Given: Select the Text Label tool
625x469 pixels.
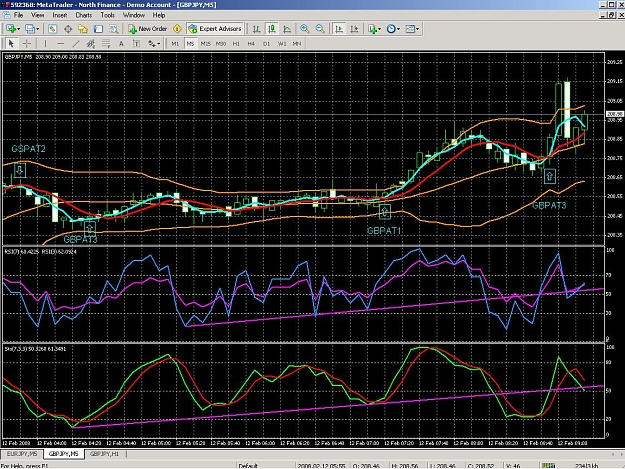Looking at the screenshot, I should coord(136,43).
